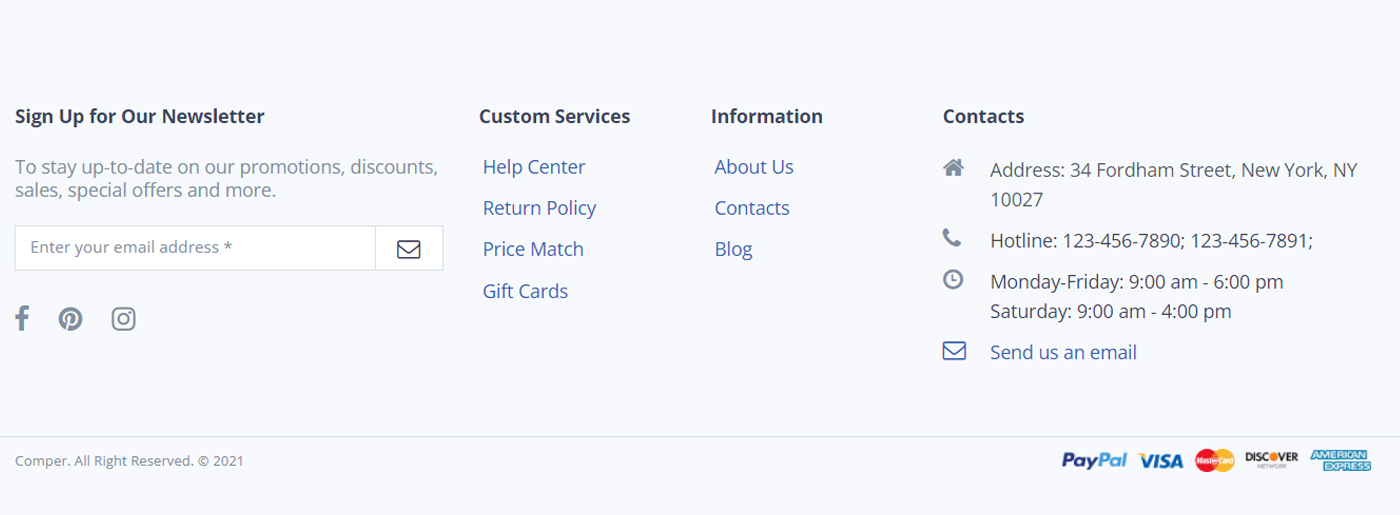Focus the email address input field

[x=195, y=248]
